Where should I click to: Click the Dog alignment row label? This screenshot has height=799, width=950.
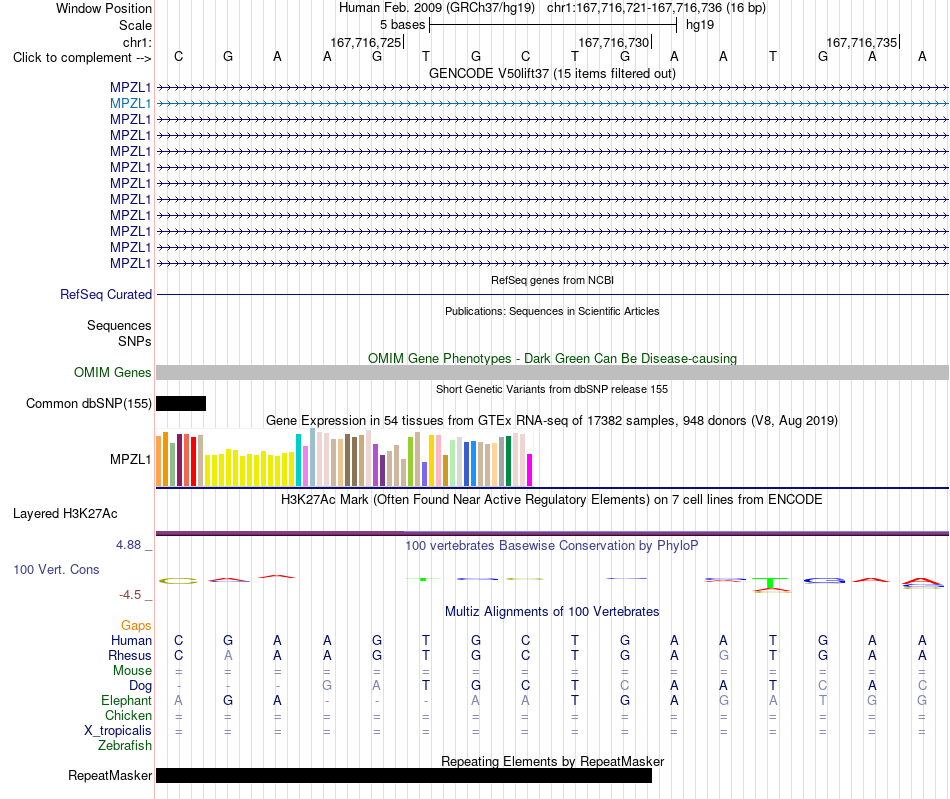tap(140, 686)
